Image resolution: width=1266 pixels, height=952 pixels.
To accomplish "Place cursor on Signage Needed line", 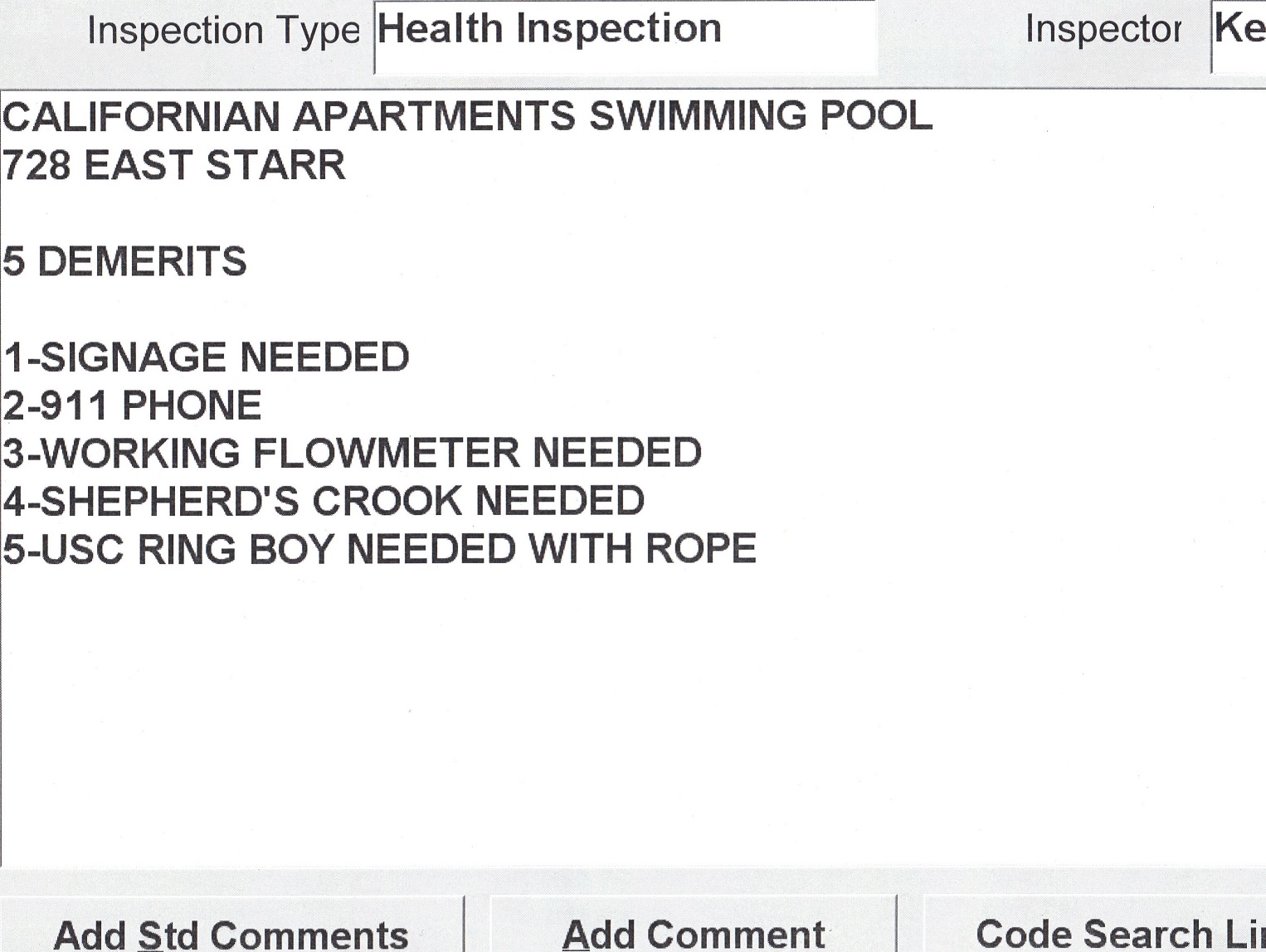I will [x=207, y=358].
